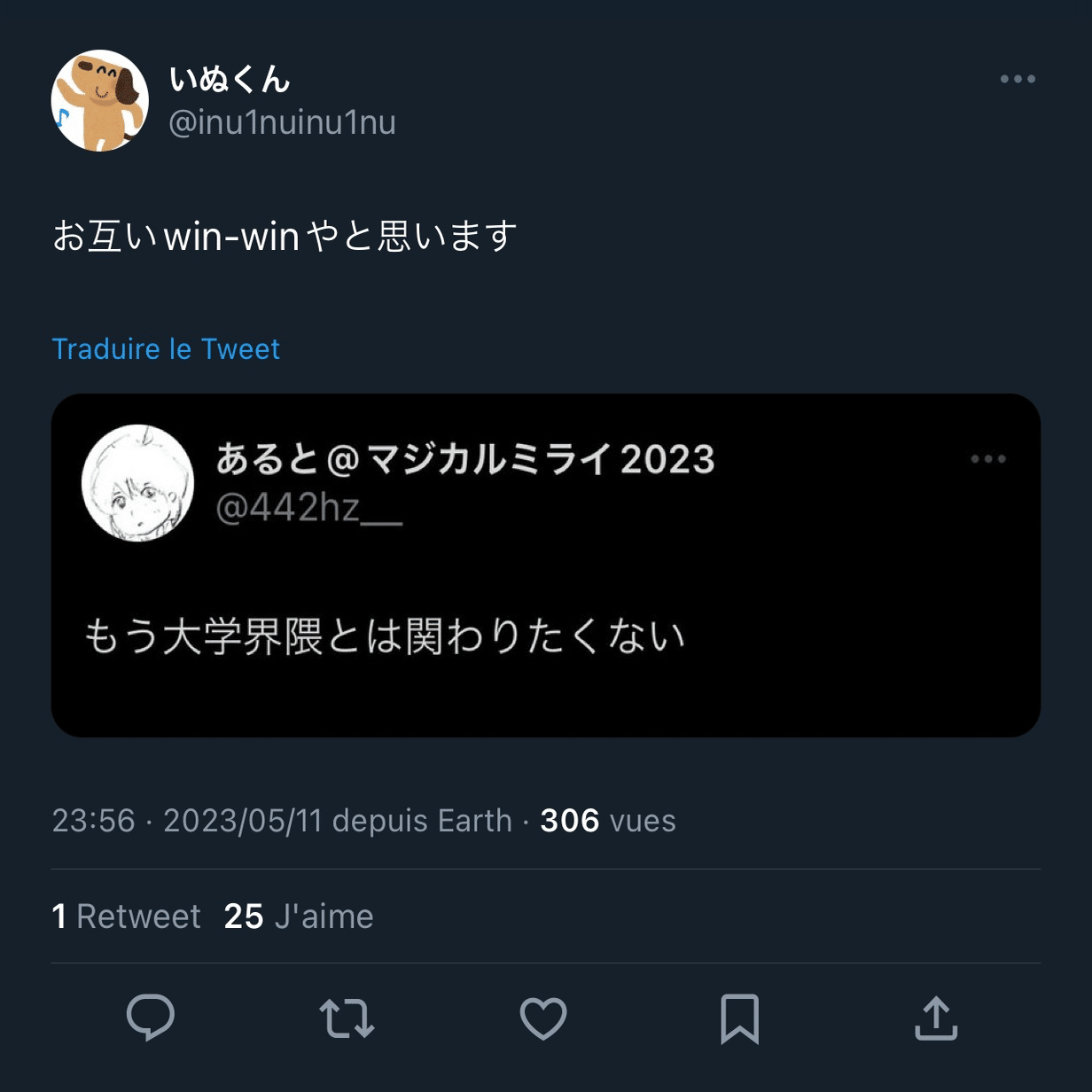
Task: Select main tweet text お互いwin-winやと思います
Action: (285, 237)
